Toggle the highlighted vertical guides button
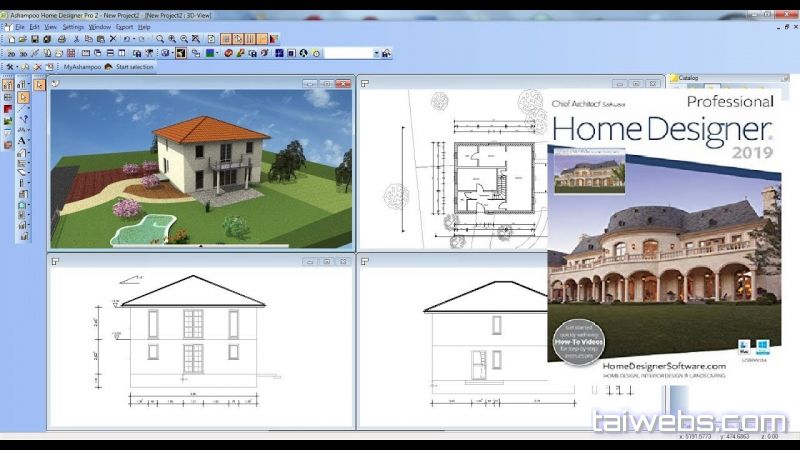Viewport: 800px width, 450px height. [250, 39]
